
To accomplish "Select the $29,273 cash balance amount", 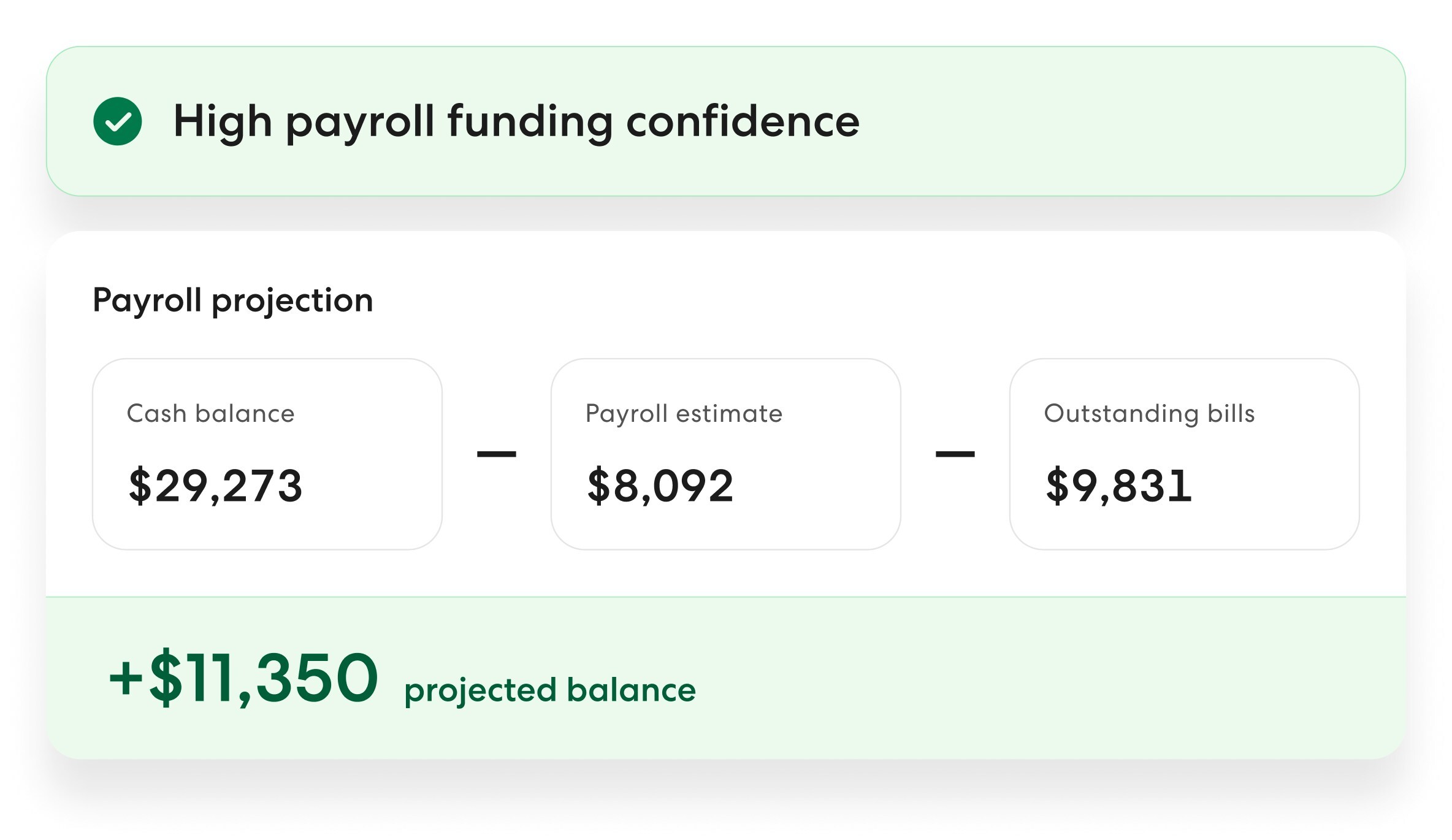I will point(215,486).
